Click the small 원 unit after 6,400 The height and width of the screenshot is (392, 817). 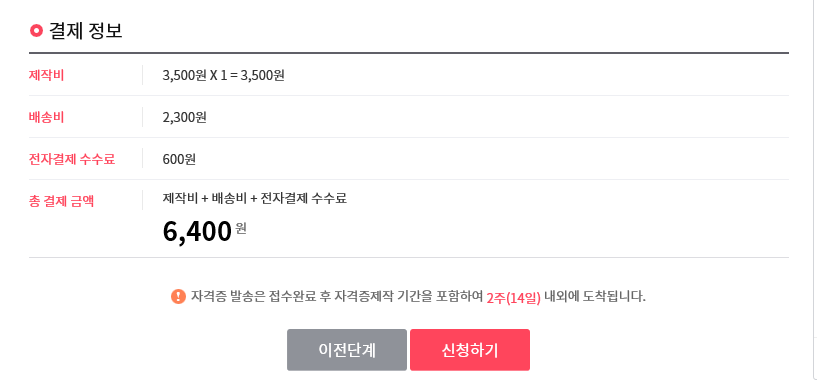tap(241, 228)
